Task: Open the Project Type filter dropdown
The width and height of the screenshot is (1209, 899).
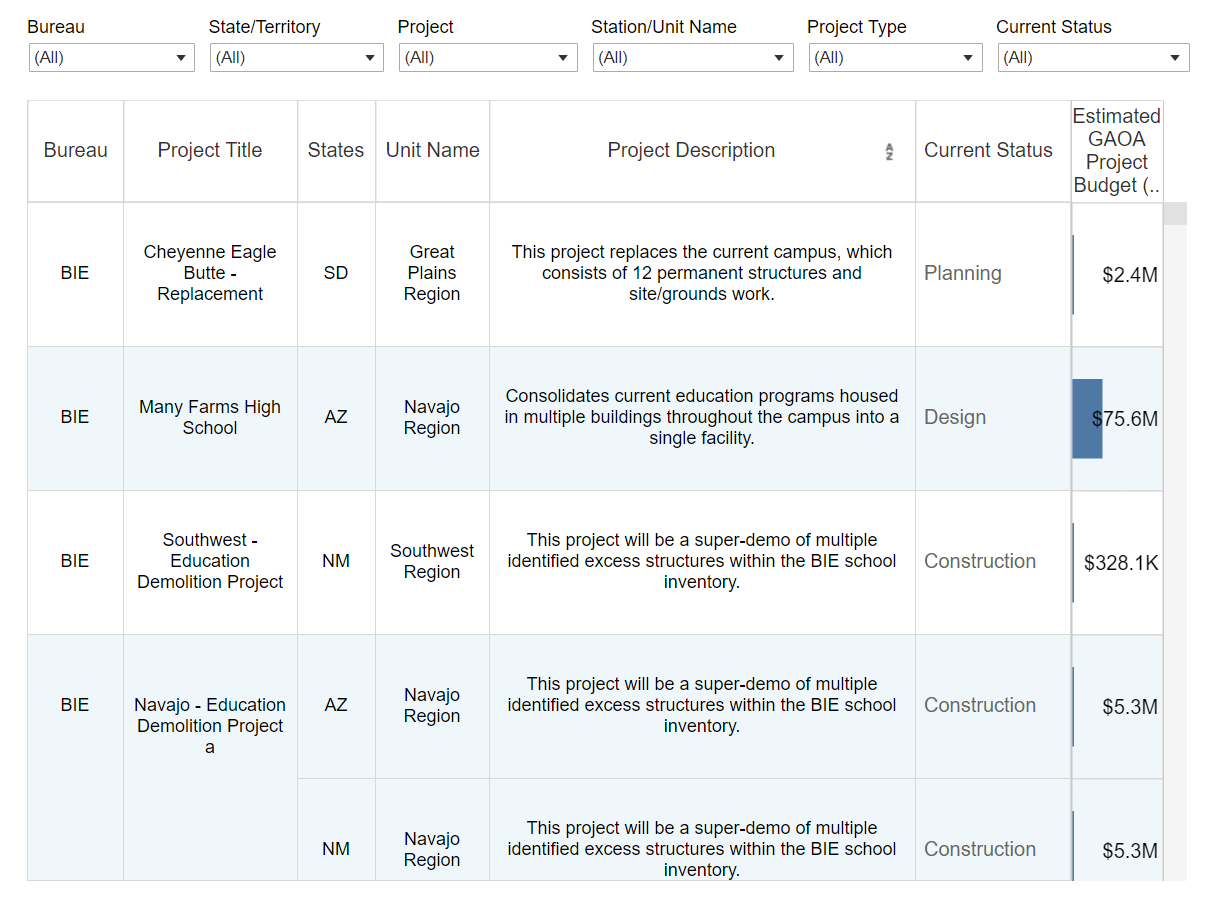Action: tap(895, 57)
